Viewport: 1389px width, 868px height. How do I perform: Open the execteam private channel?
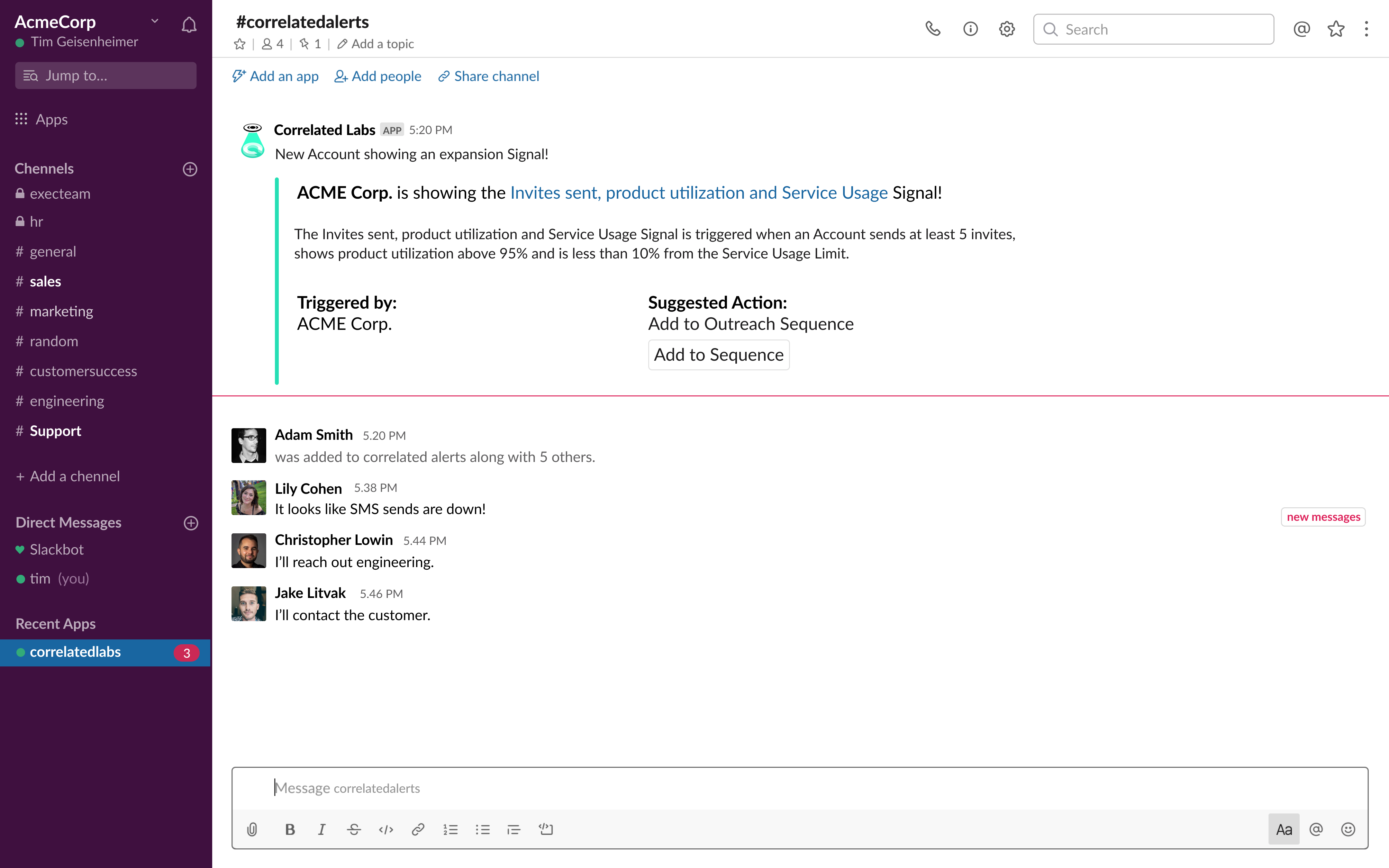tap(53, 194)
